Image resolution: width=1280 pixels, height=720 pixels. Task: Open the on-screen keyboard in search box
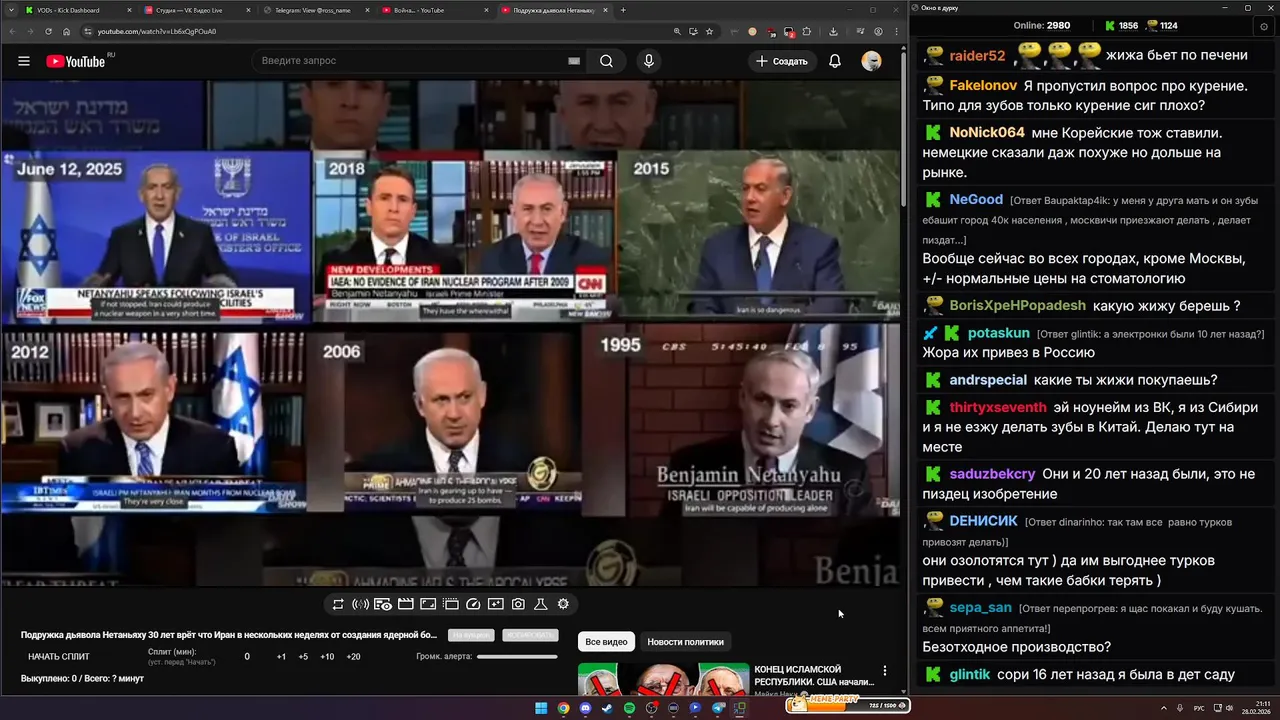click(x=574, y=61)
